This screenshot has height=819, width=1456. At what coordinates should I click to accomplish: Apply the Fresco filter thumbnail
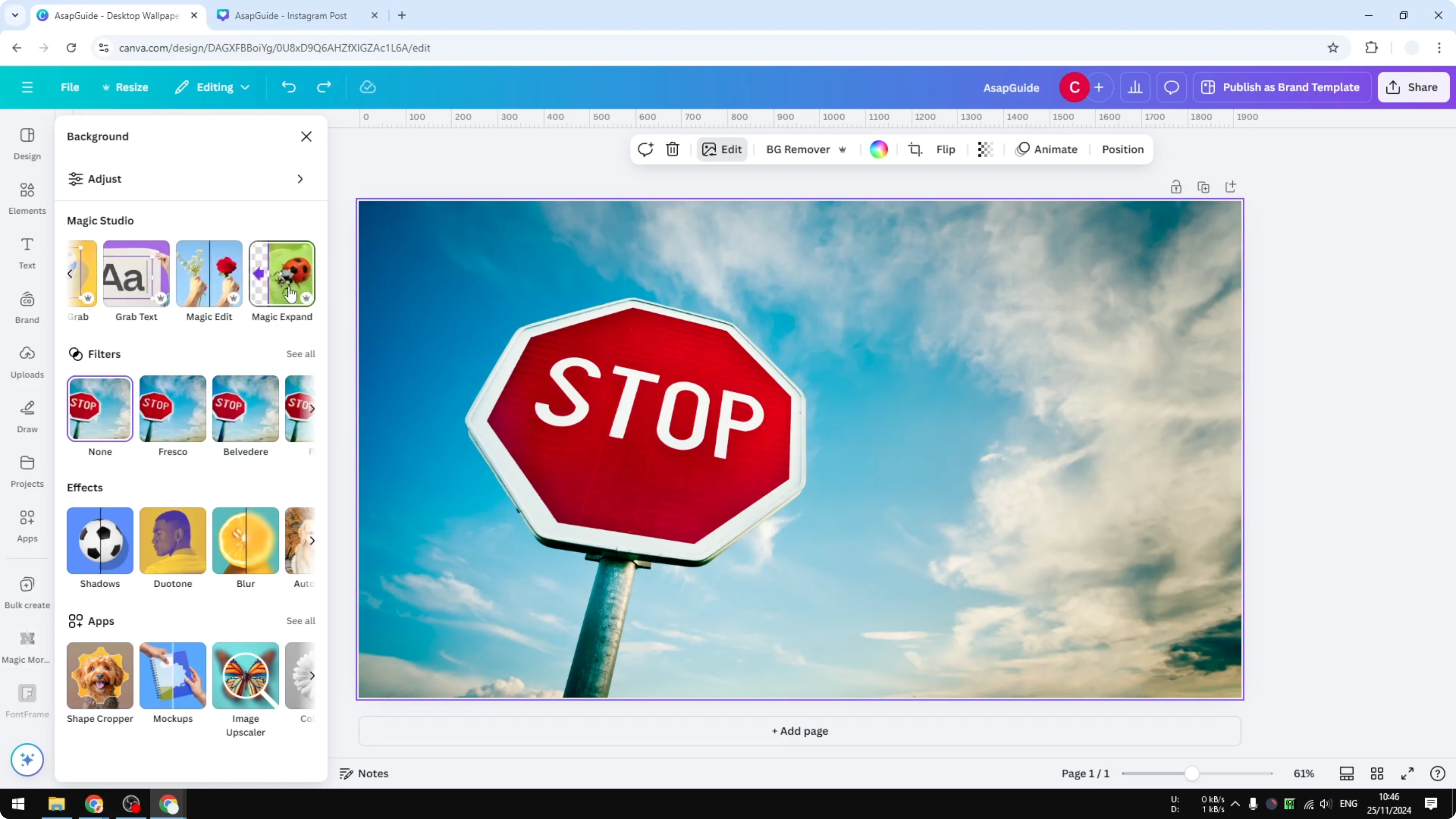pyautogui.click(x=173, y=408)
